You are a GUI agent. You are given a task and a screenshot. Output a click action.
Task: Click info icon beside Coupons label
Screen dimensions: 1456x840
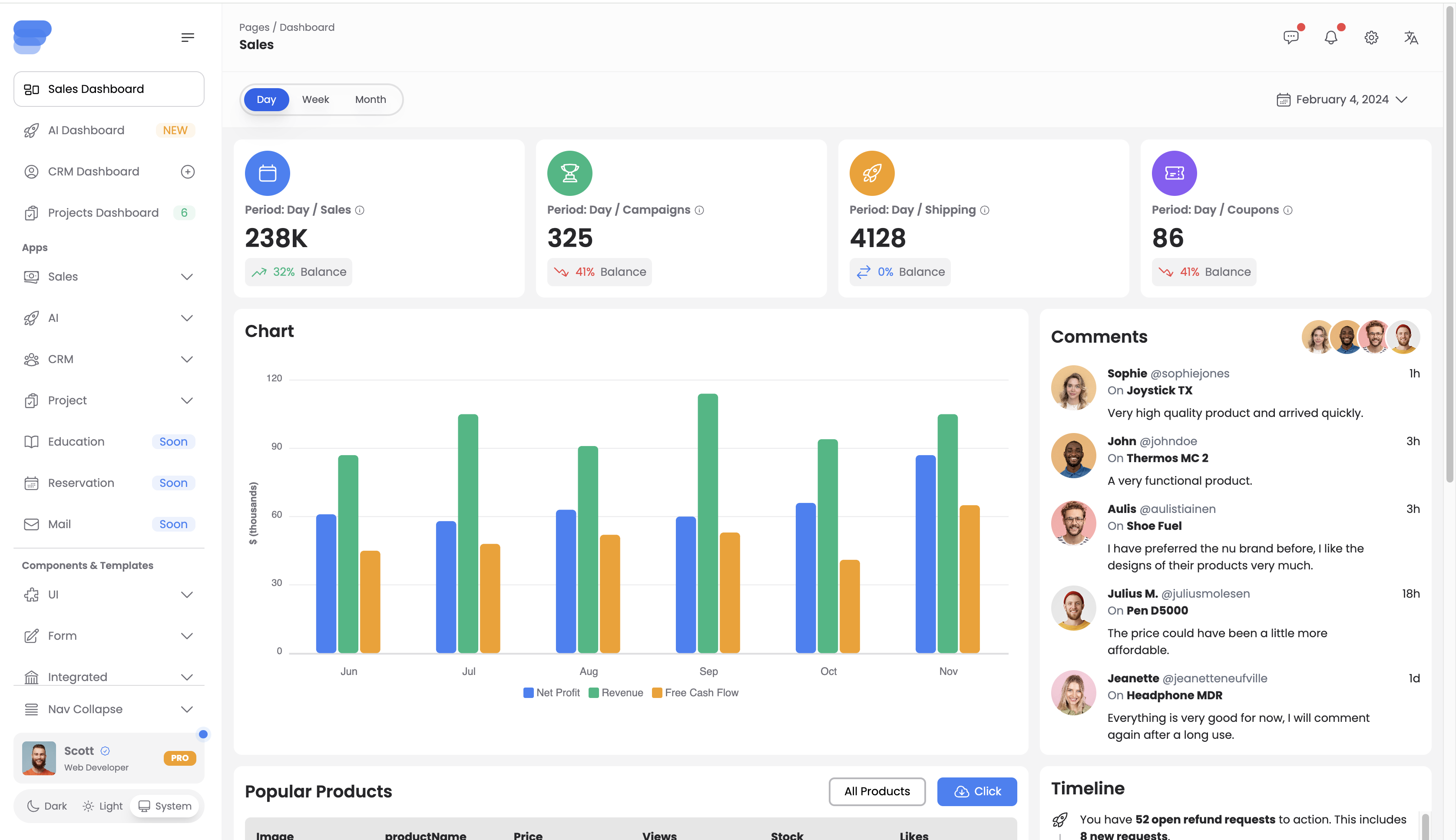(1287, 210)
